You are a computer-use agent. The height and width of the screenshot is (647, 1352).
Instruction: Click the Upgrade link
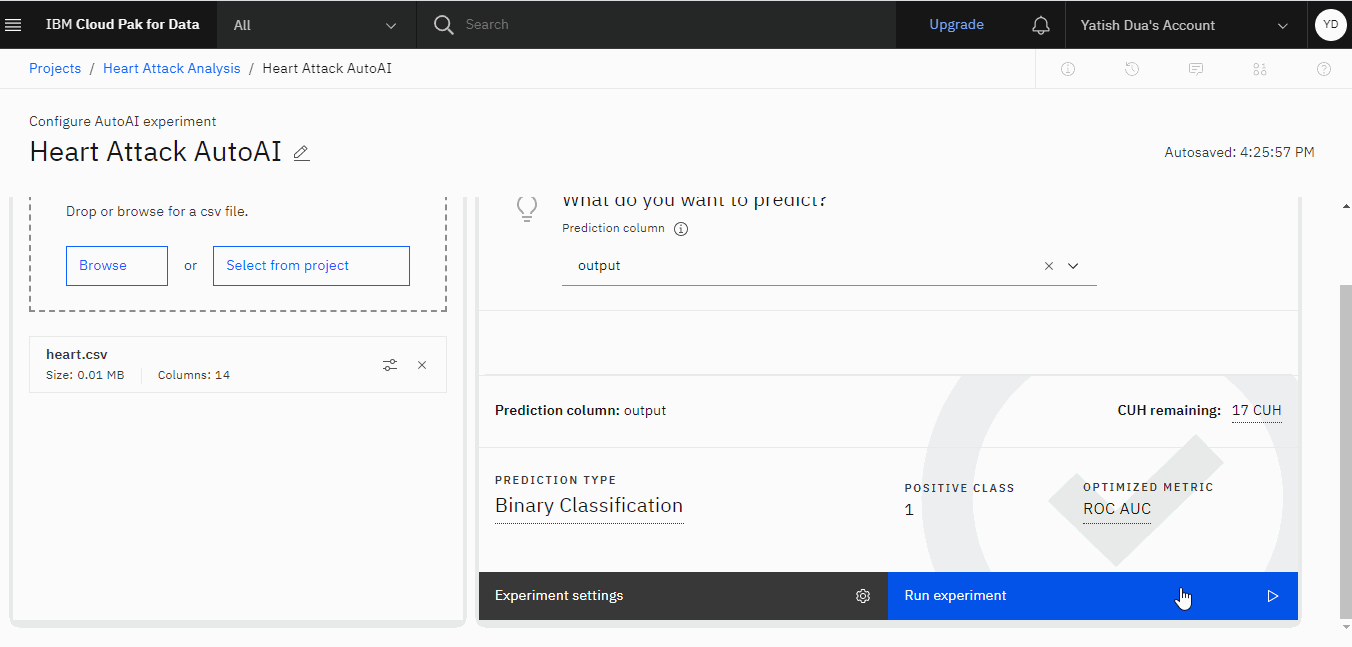click(956, 25)
